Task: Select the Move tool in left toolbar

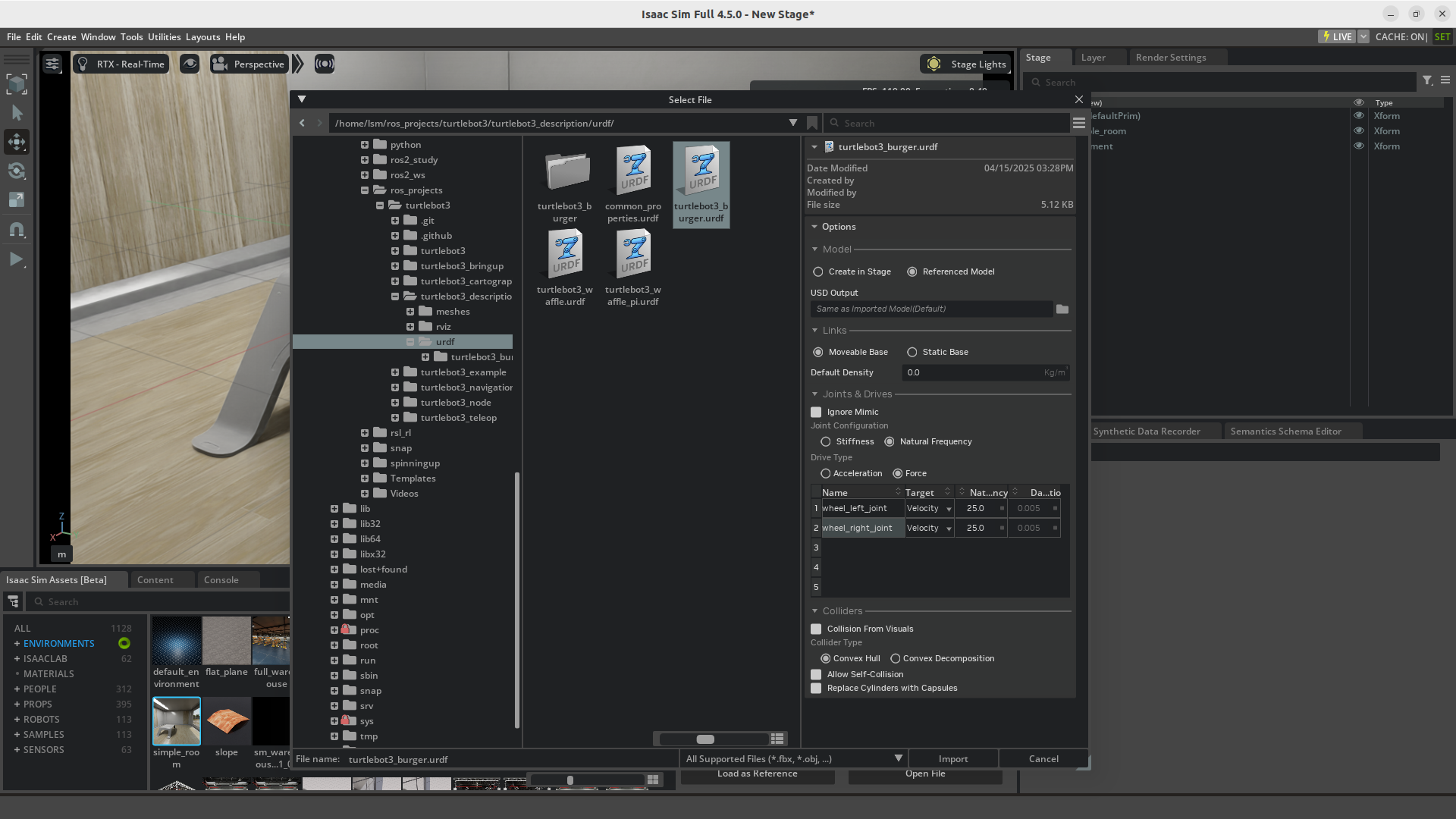Action: 17,142
